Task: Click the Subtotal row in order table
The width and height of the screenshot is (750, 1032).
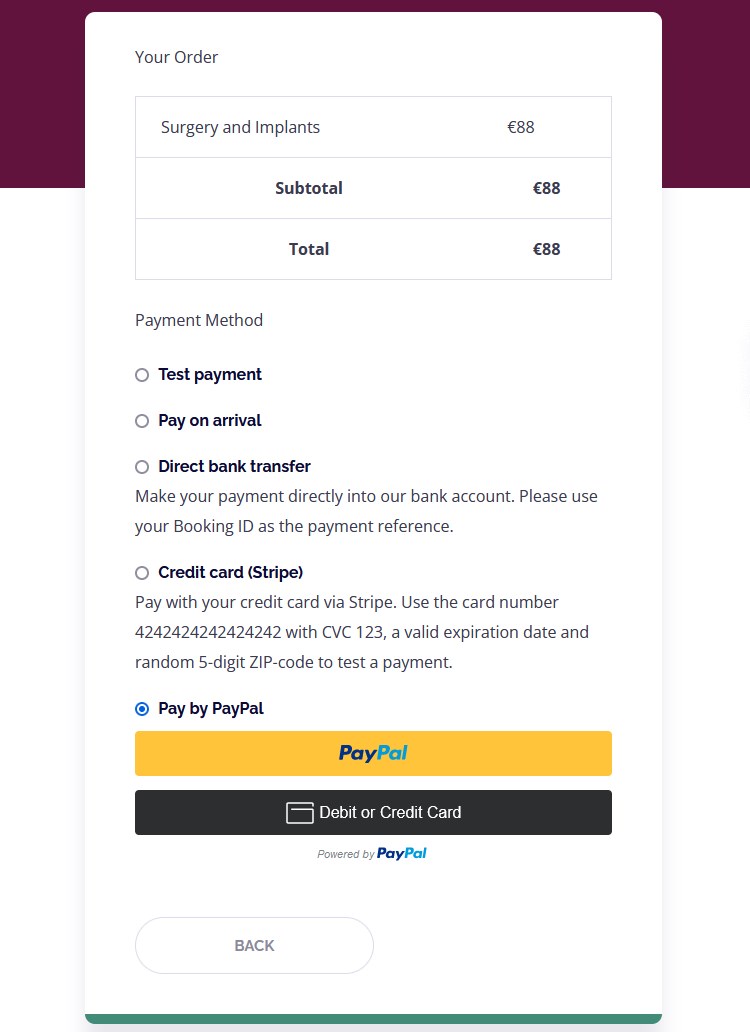Action: click(x=373, y=188)
